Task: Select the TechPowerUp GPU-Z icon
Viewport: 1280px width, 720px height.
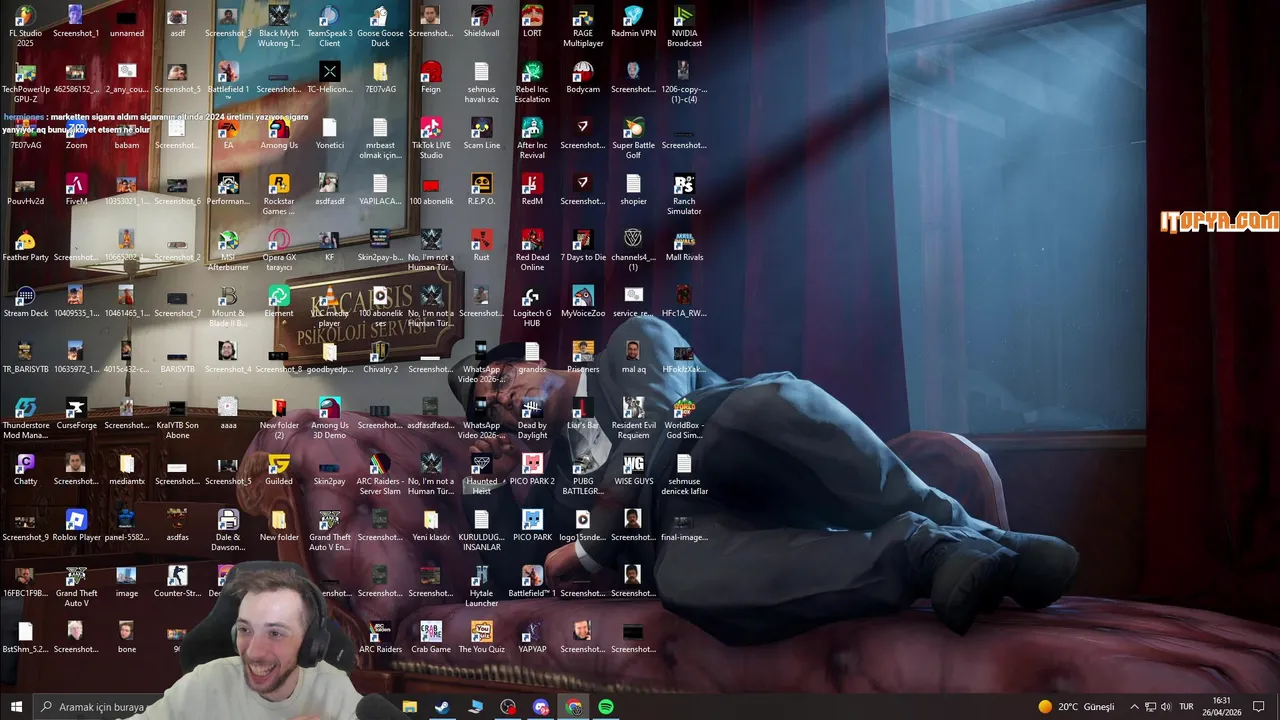Action: coord(25,82)
